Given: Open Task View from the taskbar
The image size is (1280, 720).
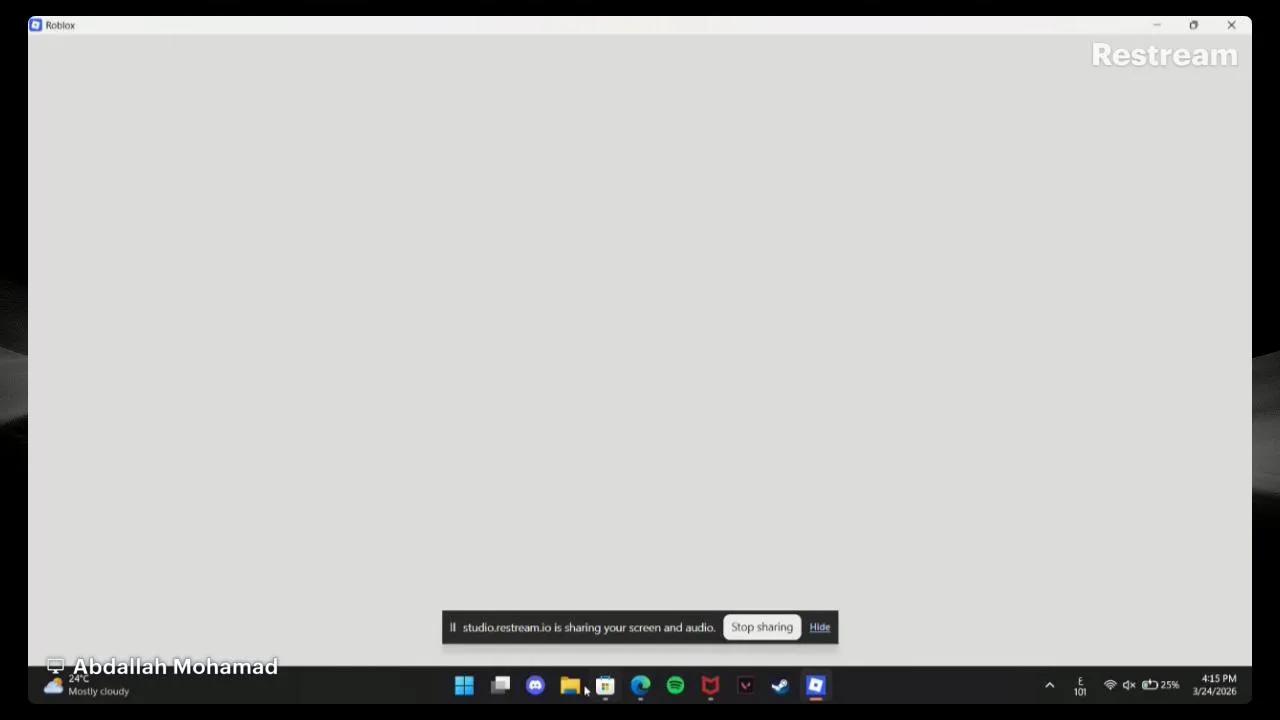Looking at the screenshot, I should 500,685.
